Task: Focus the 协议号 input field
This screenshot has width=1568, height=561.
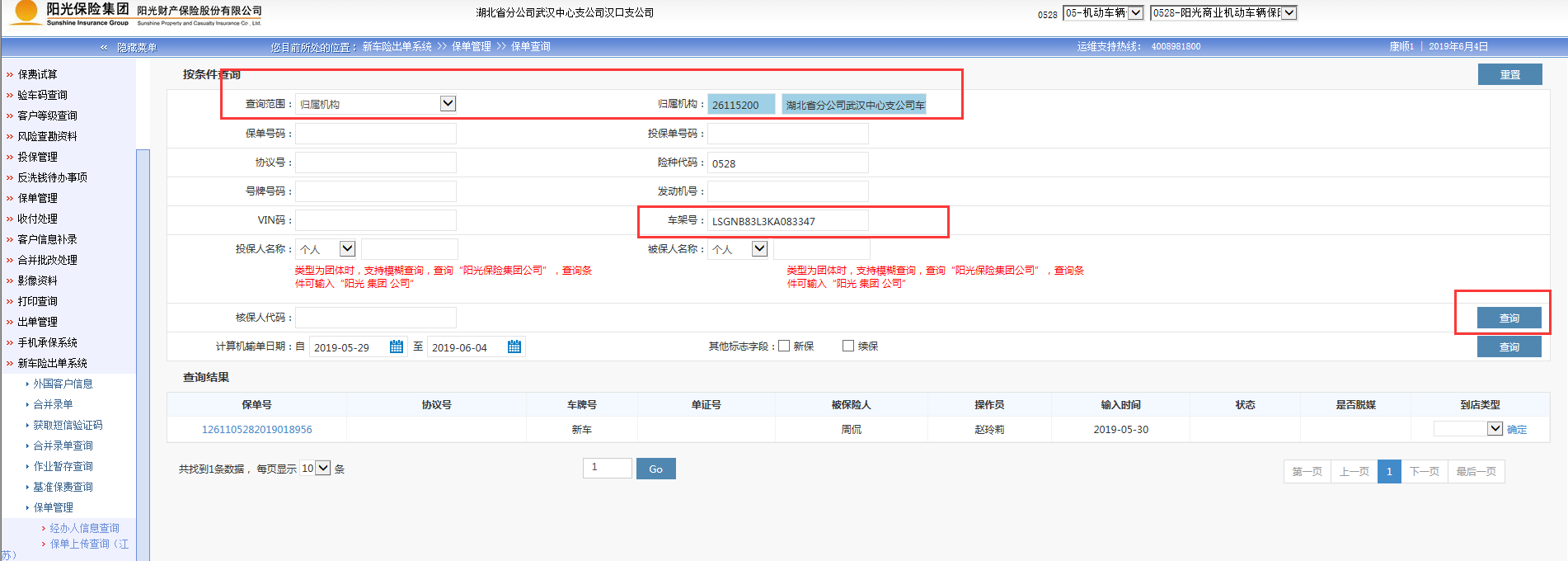Action: (376, 163)
